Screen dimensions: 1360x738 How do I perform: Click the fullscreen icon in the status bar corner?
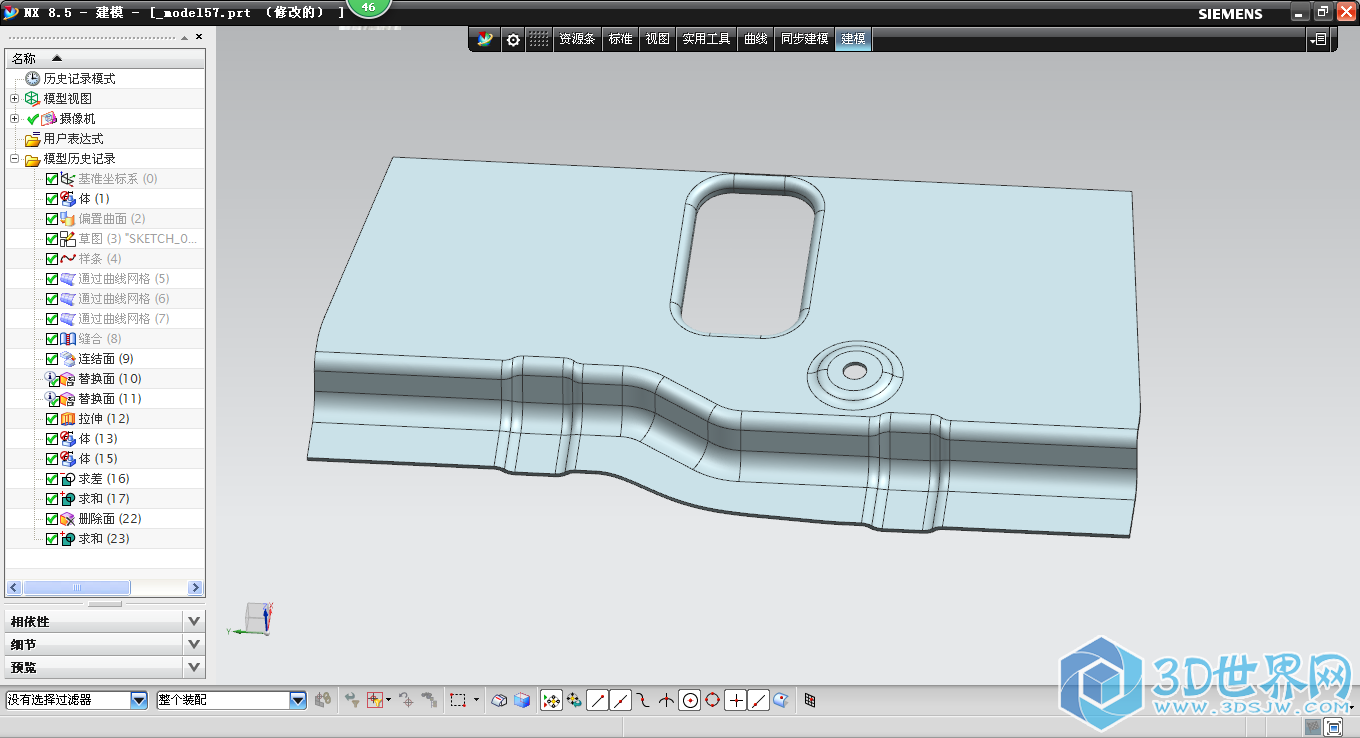click(x=1334, y=727)
